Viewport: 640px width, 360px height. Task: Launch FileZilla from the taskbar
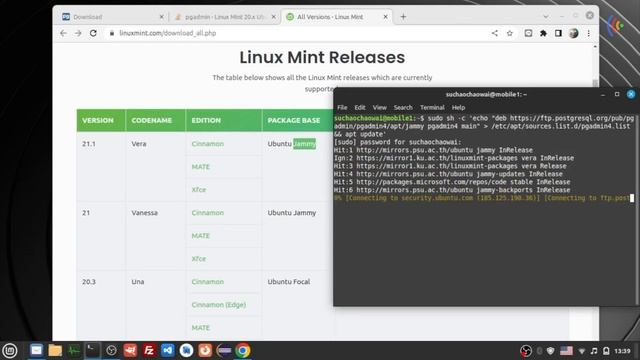[149, 350]
